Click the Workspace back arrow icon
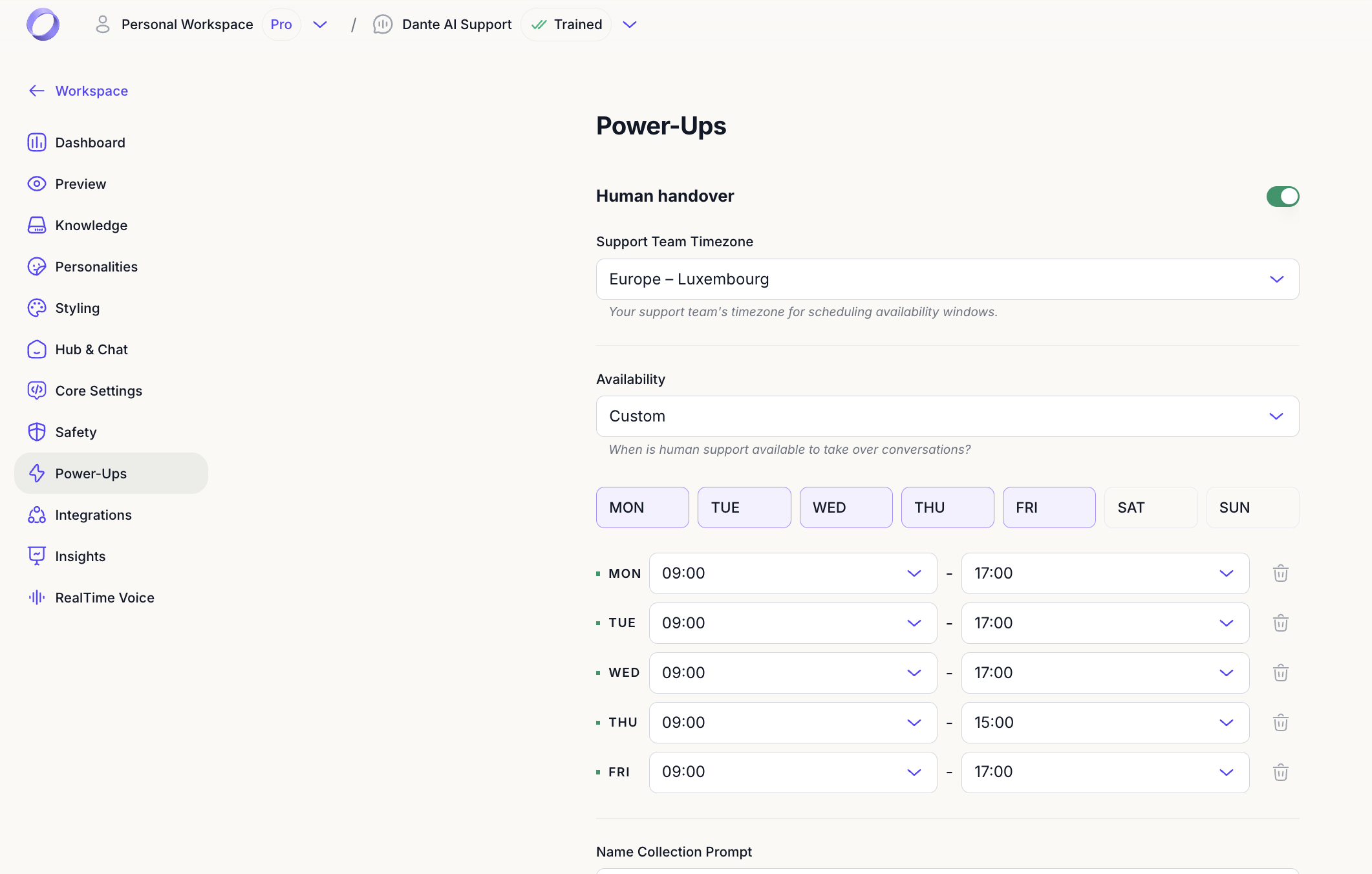This screenshot has height=874, width=1372. tap(37, 91)
